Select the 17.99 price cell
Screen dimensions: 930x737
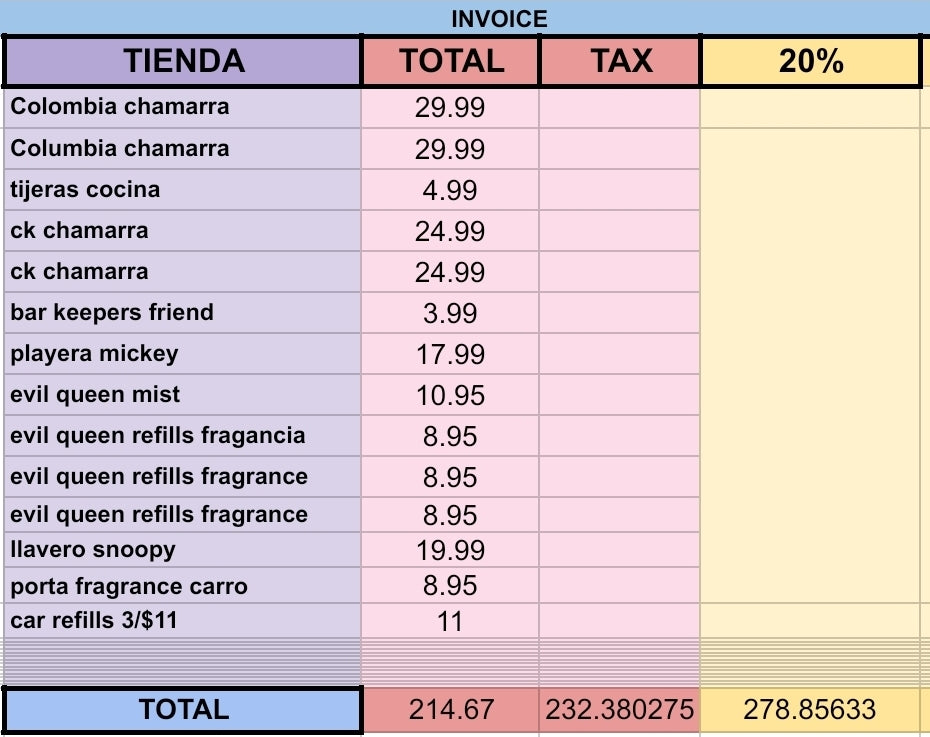450,354
